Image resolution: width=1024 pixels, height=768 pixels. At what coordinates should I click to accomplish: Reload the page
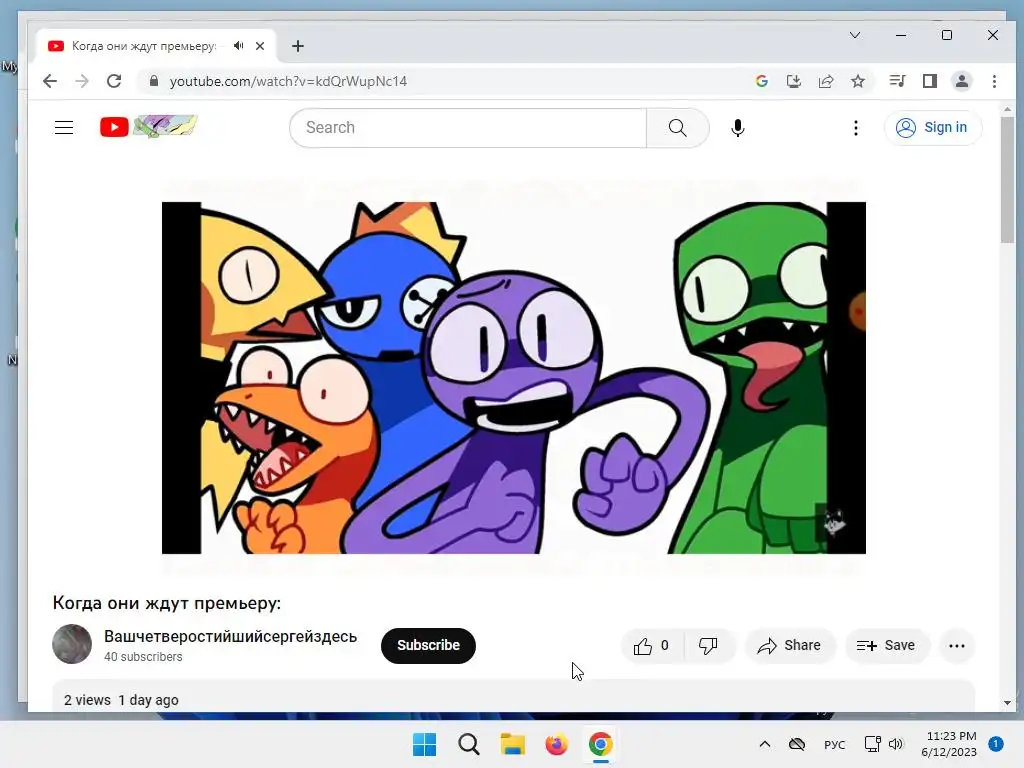[114, 81]
